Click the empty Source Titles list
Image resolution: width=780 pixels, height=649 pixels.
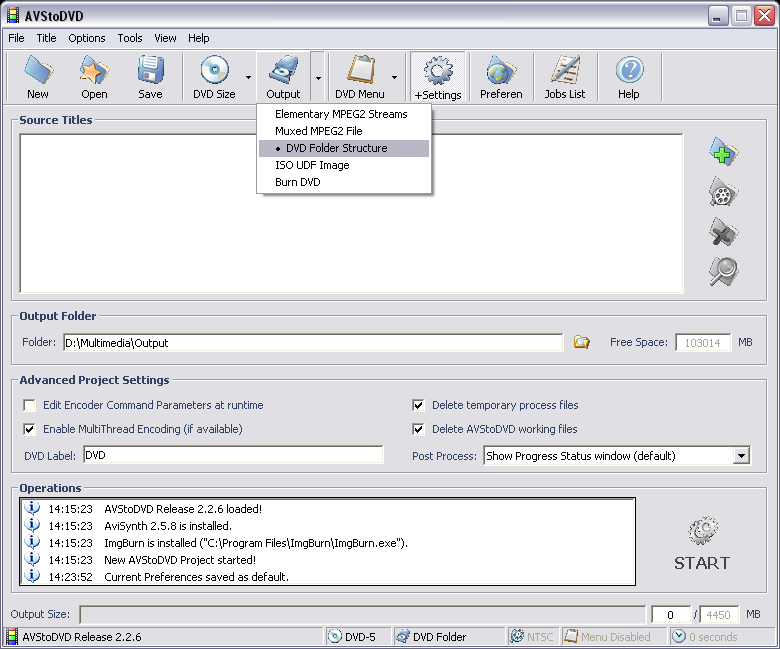[x=351, y=213]
